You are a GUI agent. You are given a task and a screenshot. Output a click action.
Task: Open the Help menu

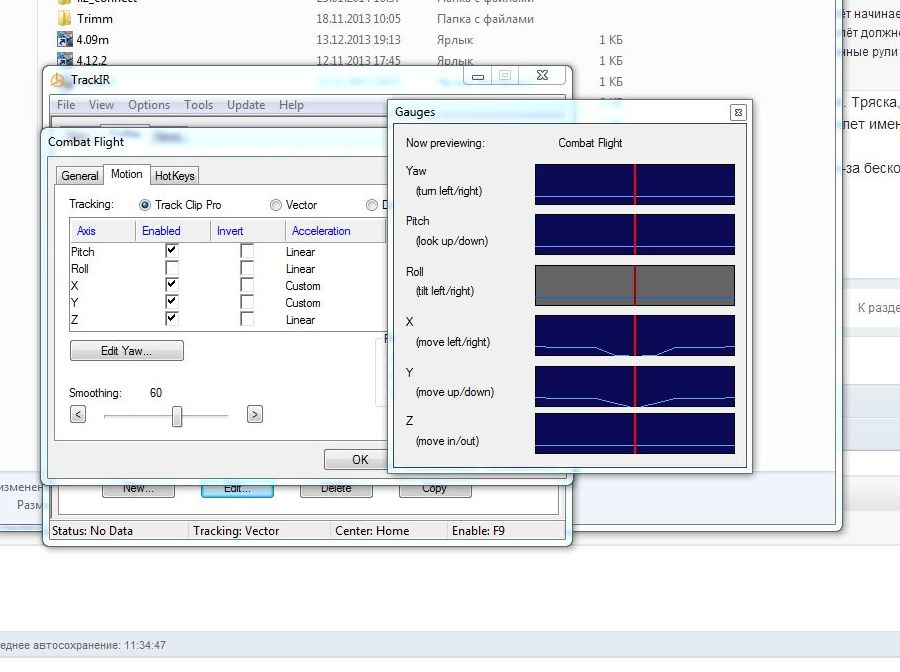291,105
